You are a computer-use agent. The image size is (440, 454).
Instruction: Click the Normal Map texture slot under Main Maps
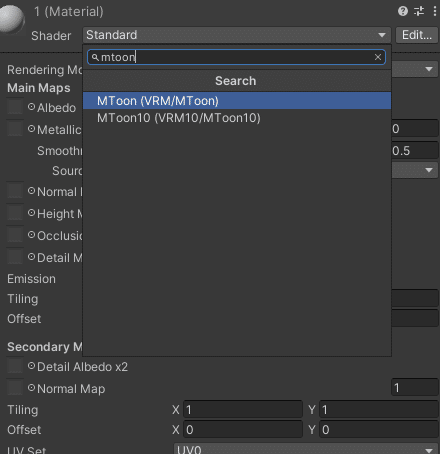15,191
